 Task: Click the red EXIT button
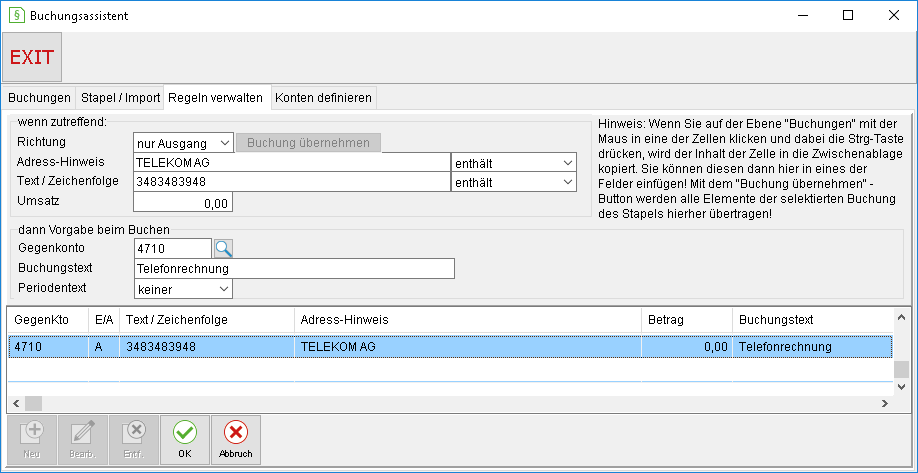tap(32, 57)
